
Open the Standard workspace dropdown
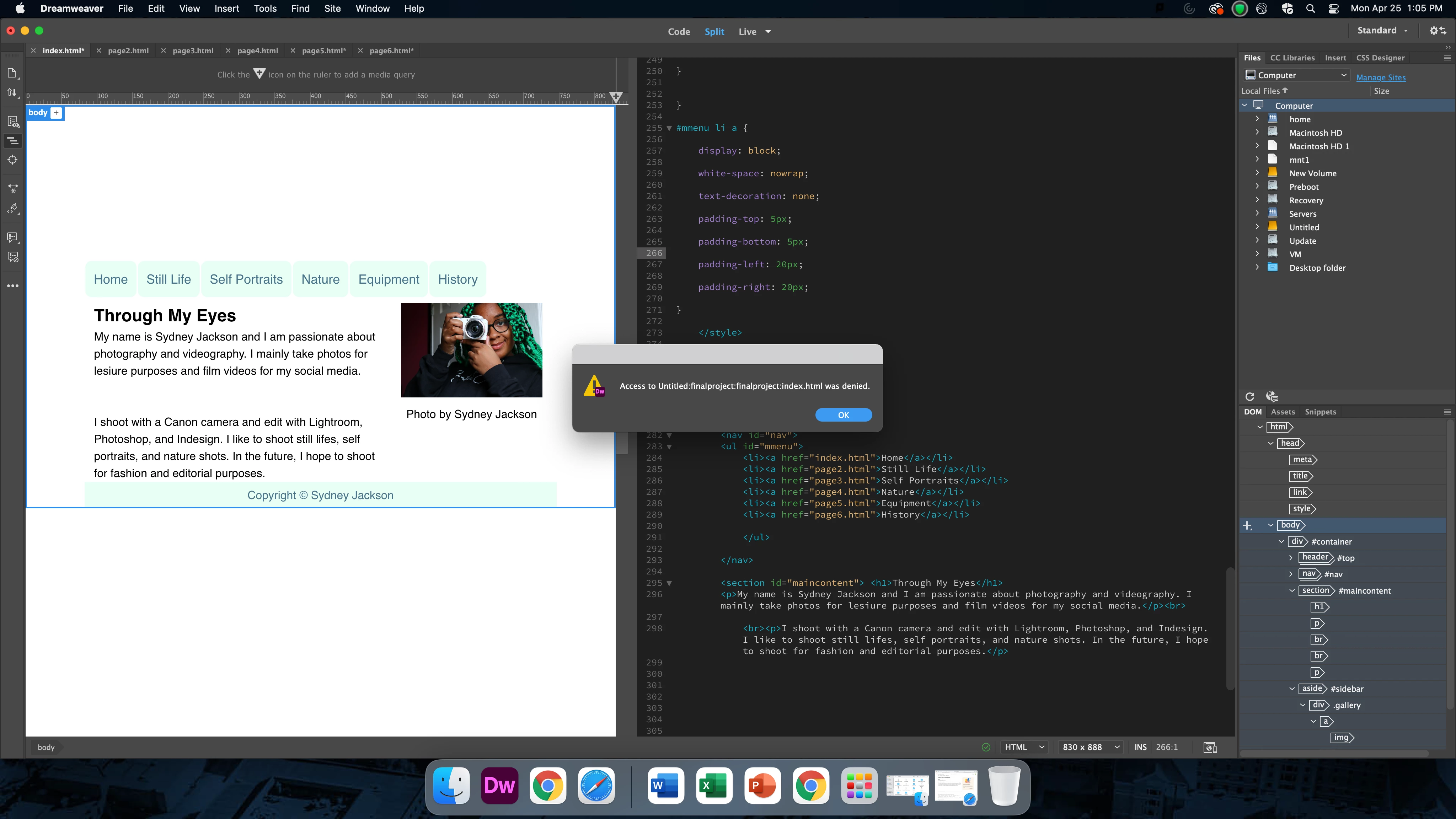tap(1382, 31)
